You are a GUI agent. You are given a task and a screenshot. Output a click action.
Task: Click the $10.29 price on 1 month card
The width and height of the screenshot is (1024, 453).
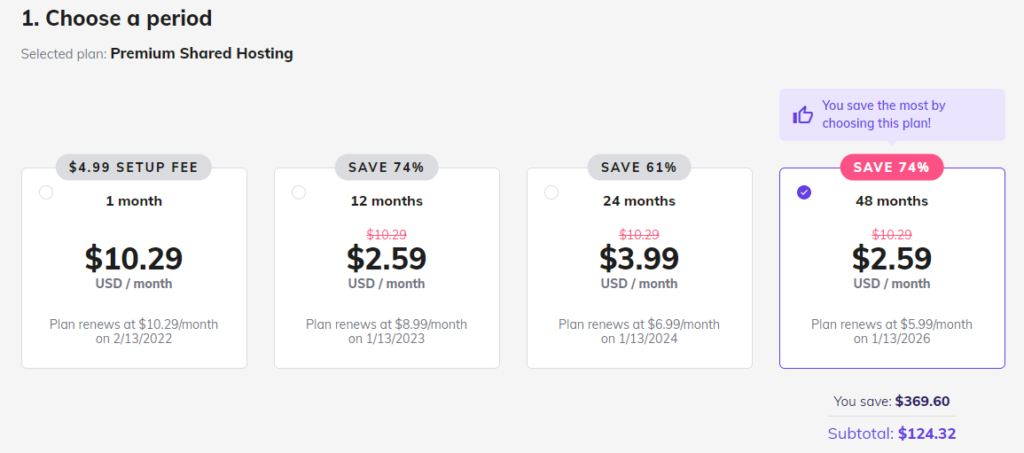(134, 258)
